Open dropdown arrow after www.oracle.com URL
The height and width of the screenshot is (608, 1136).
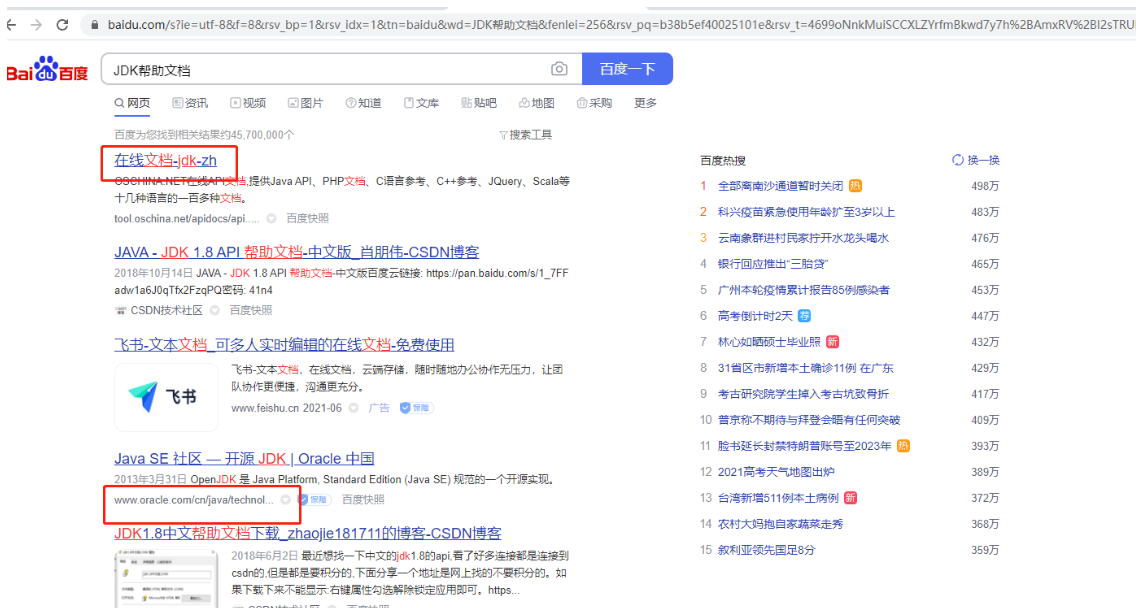click(285, 500)
